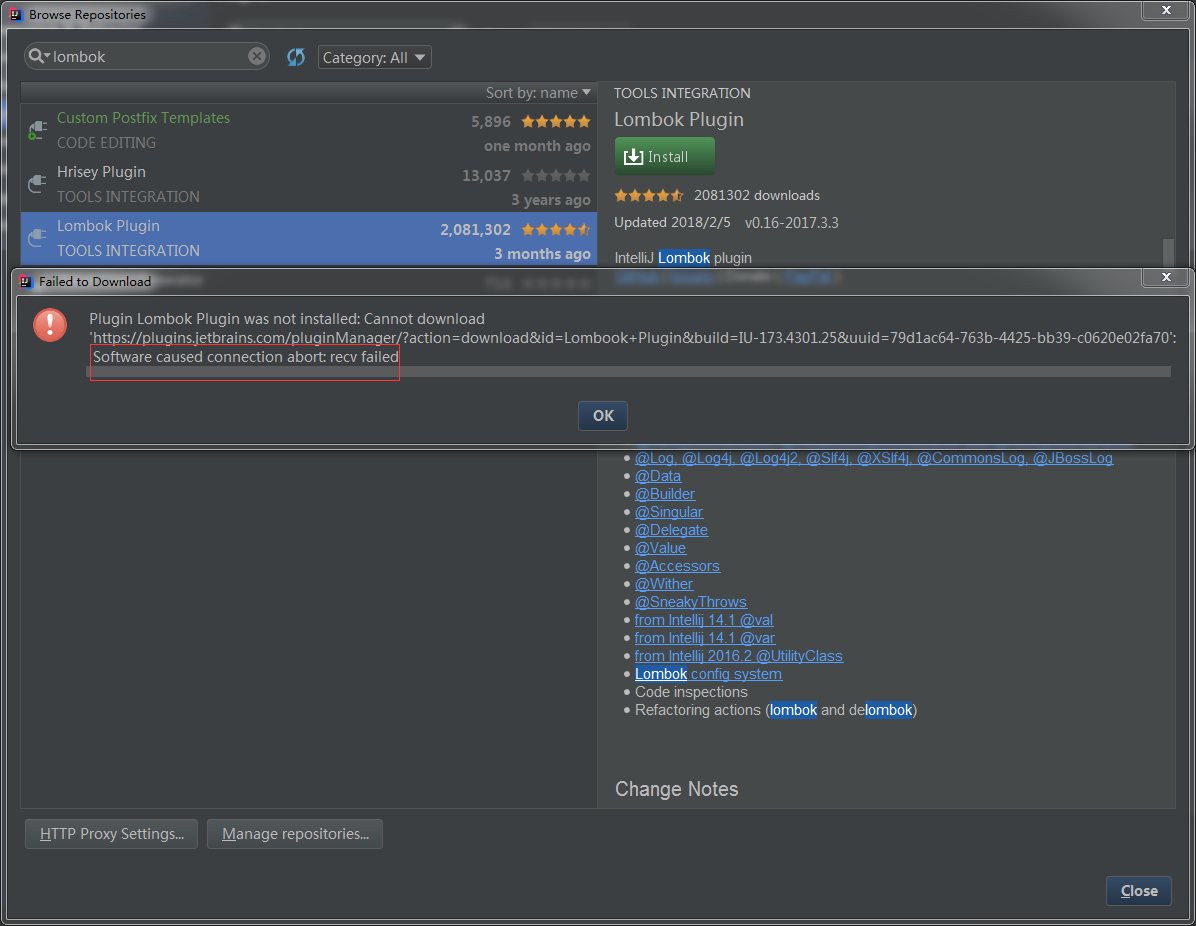Image resolution: width=1196 pixels, height=926 pixels.
Task: Clear the lombok search text
Action: coord(257,57)
